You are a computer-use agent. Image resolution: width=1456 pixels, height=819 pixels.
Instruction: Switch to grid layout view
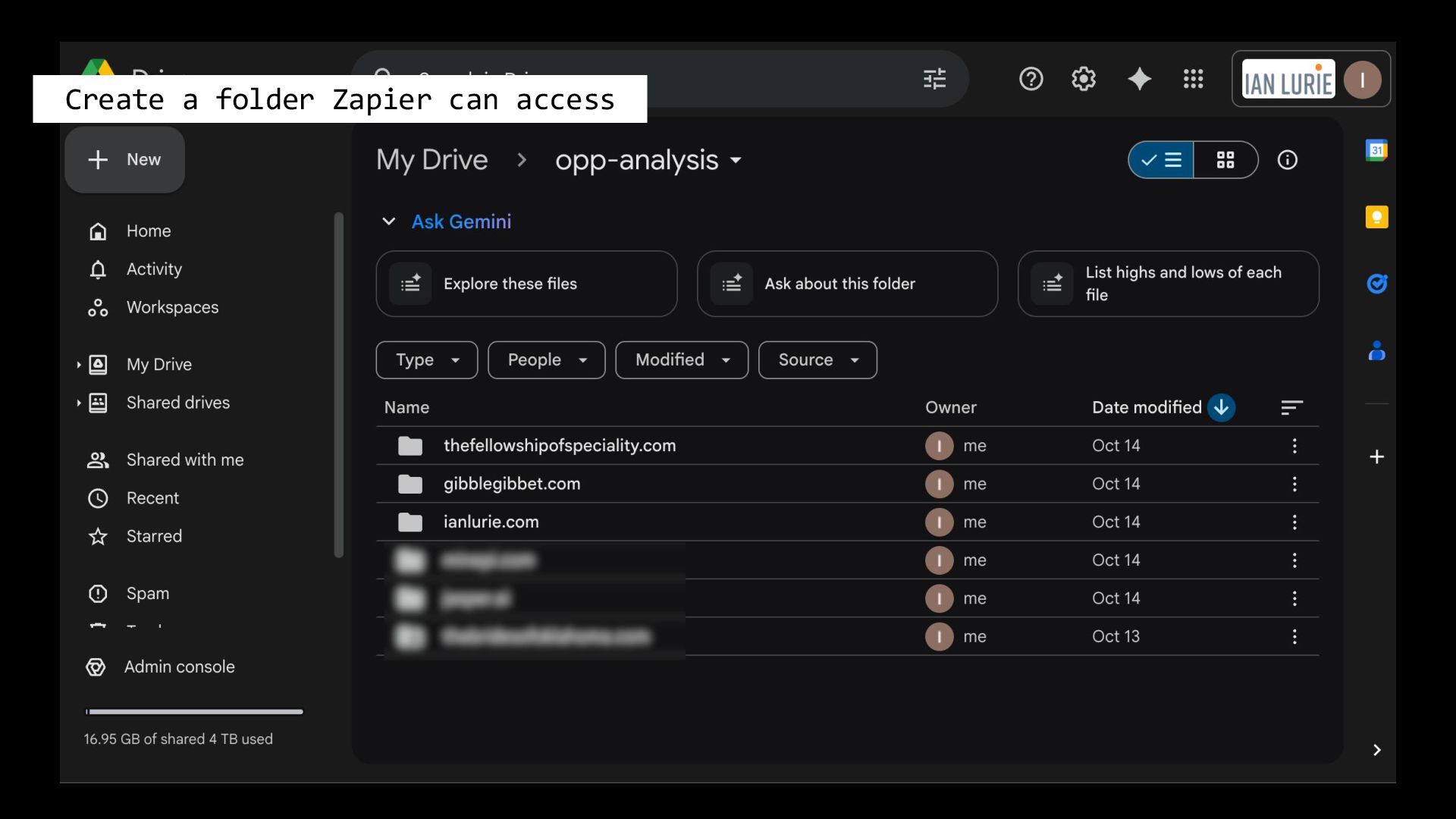1225,160
